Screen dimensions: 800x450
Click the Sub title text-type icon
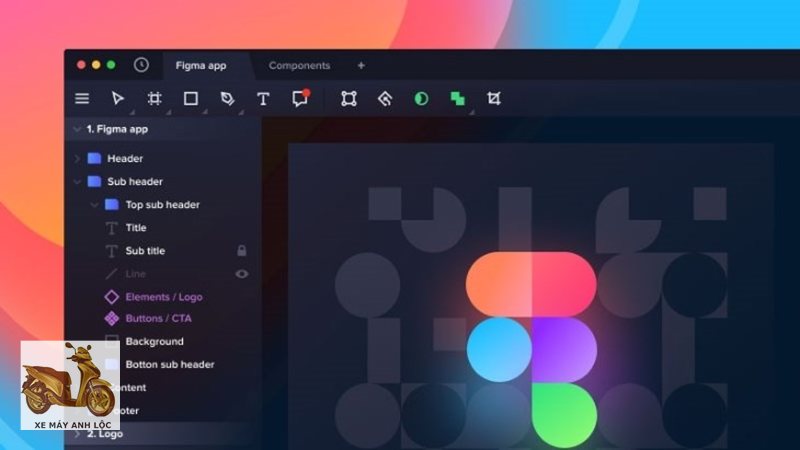112,251
